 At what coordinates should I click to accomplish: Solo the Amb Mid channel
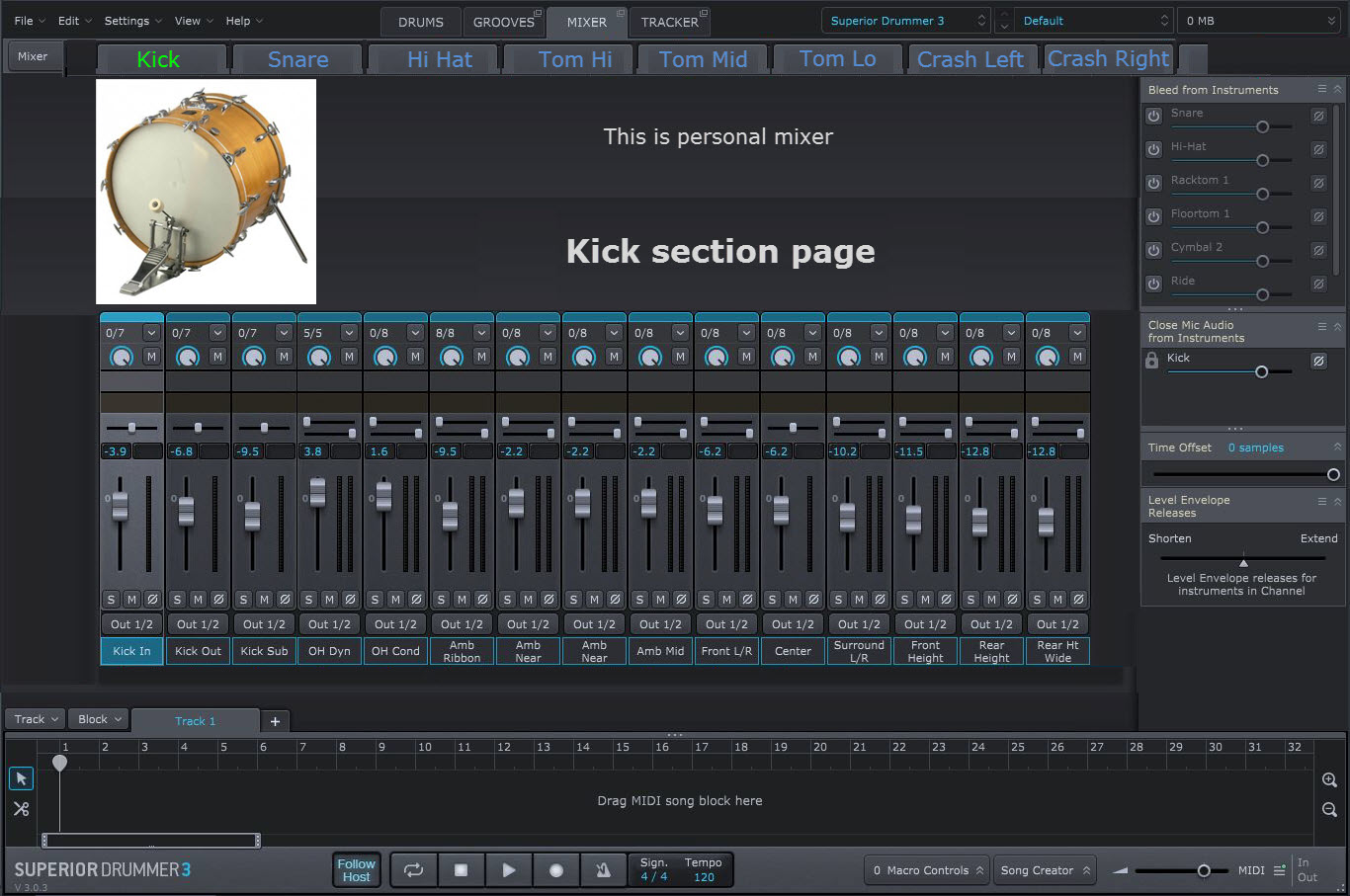pyautogui.click(x=639, y=599)
